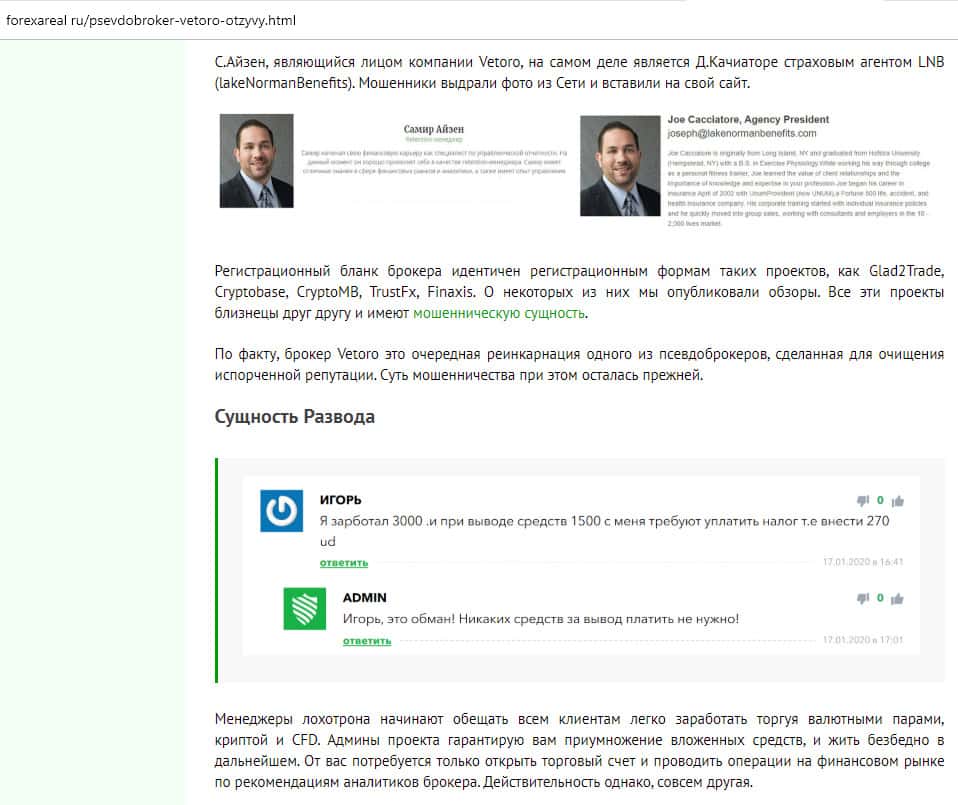Click paragraph starting 'Регистрационный бланк брокера'
The height and width of the screenshot is (805, 958).
pos(579,292)
